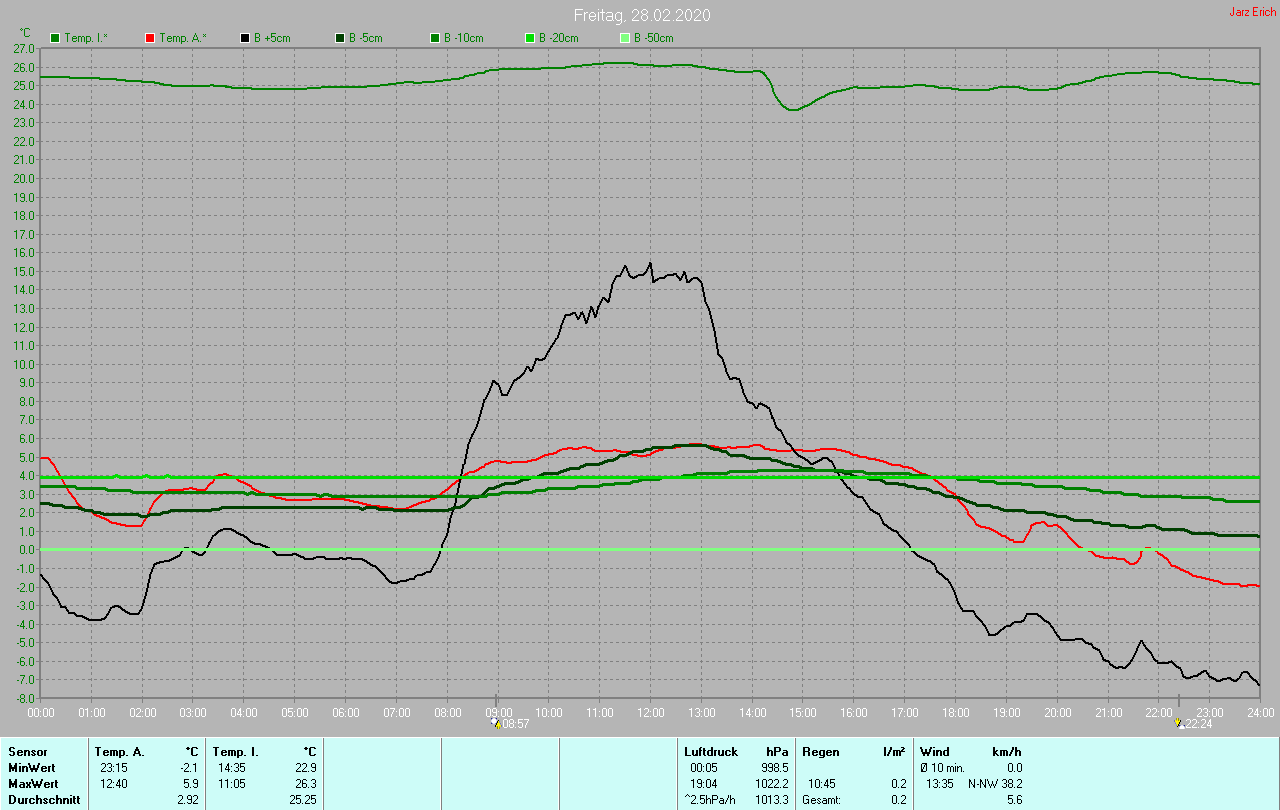Image resolution: width=1280 pixels, height=810 pixels.
Task: Click the '°C' axis unit label
Action: click(26, 33)
